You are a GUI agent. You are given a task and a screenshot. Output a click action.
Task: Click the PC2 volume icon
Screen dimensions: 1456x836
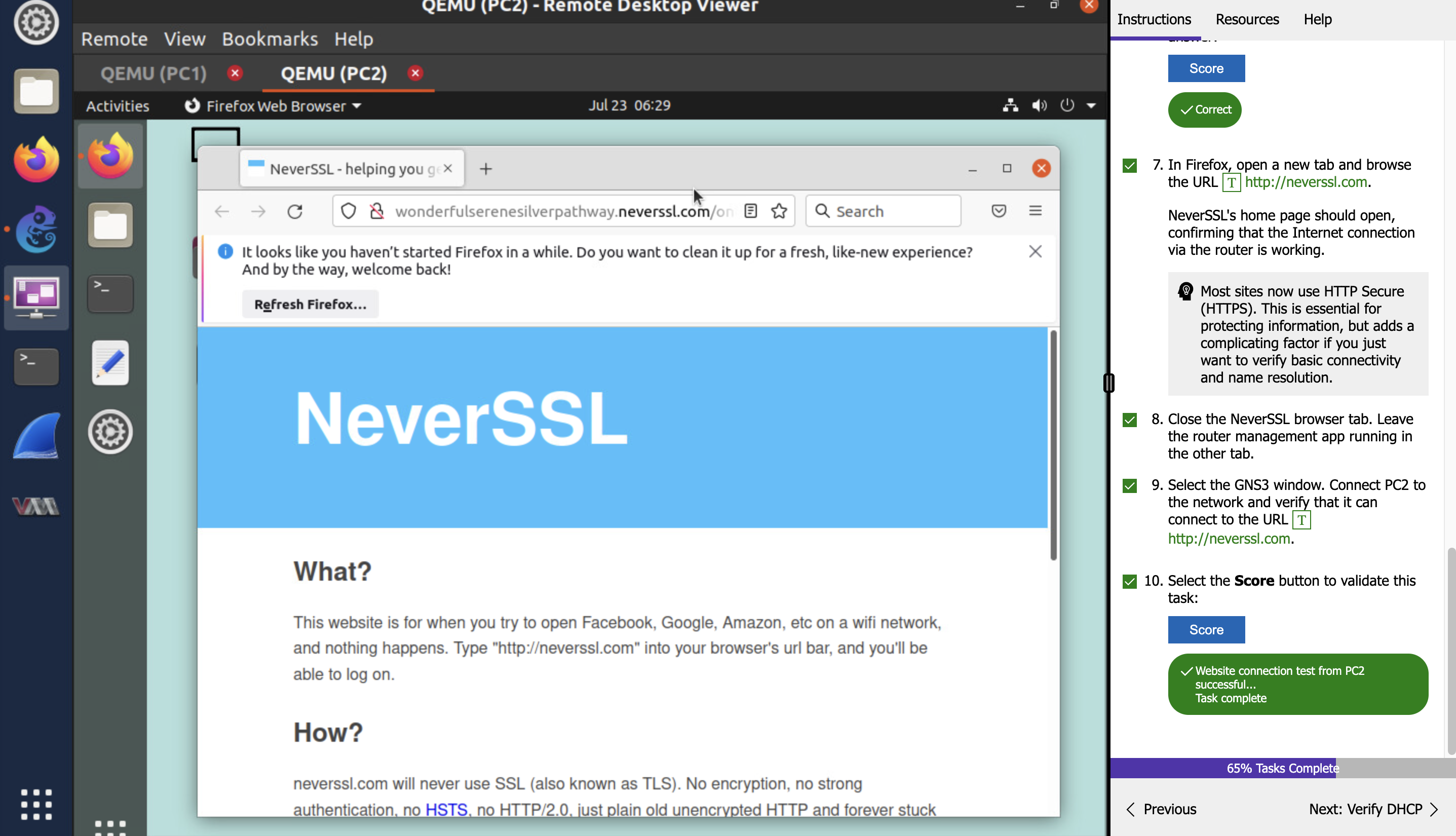(1039, 105)
